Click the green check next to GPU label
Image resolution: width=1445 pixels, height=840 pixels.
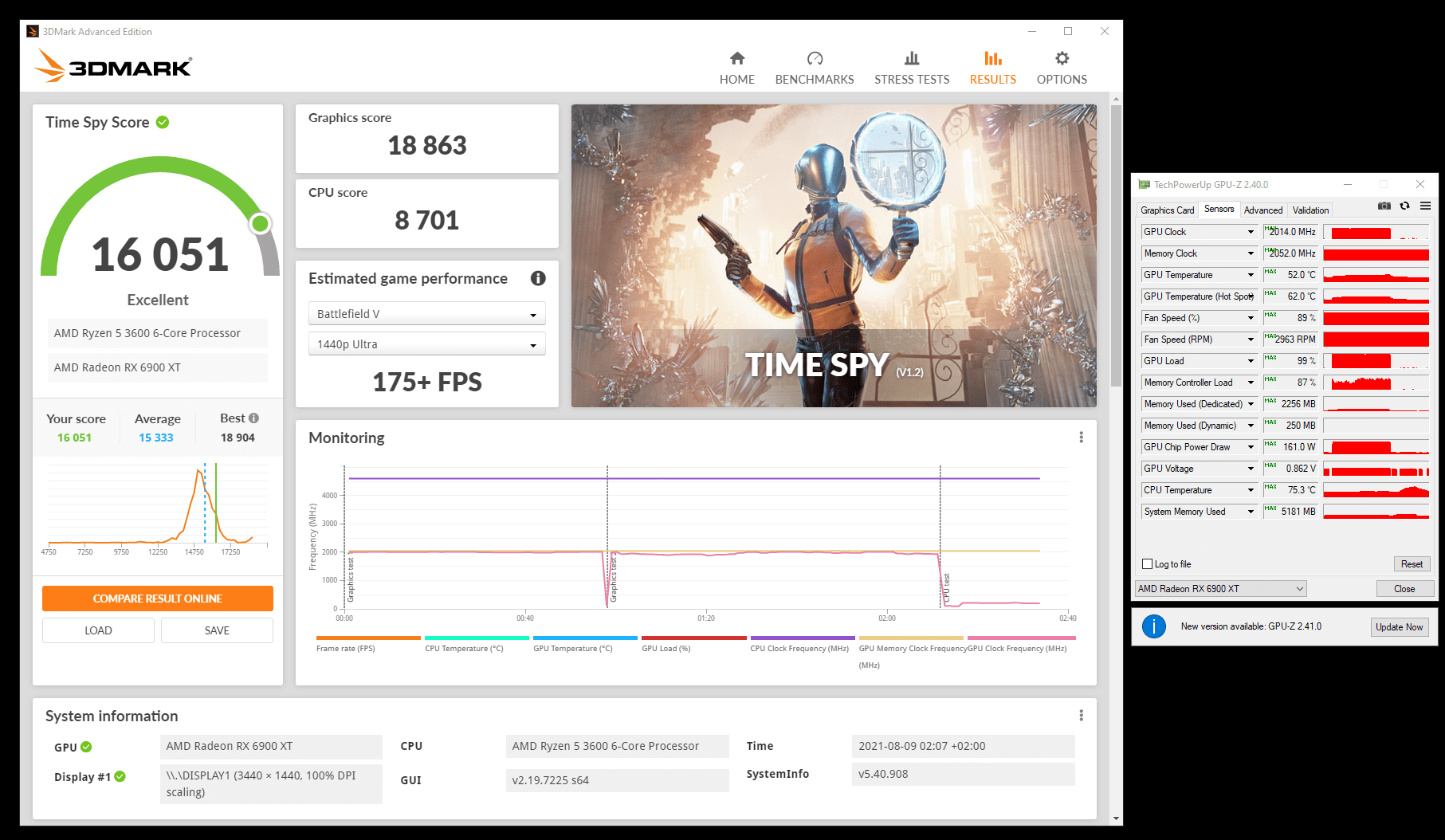86,747
